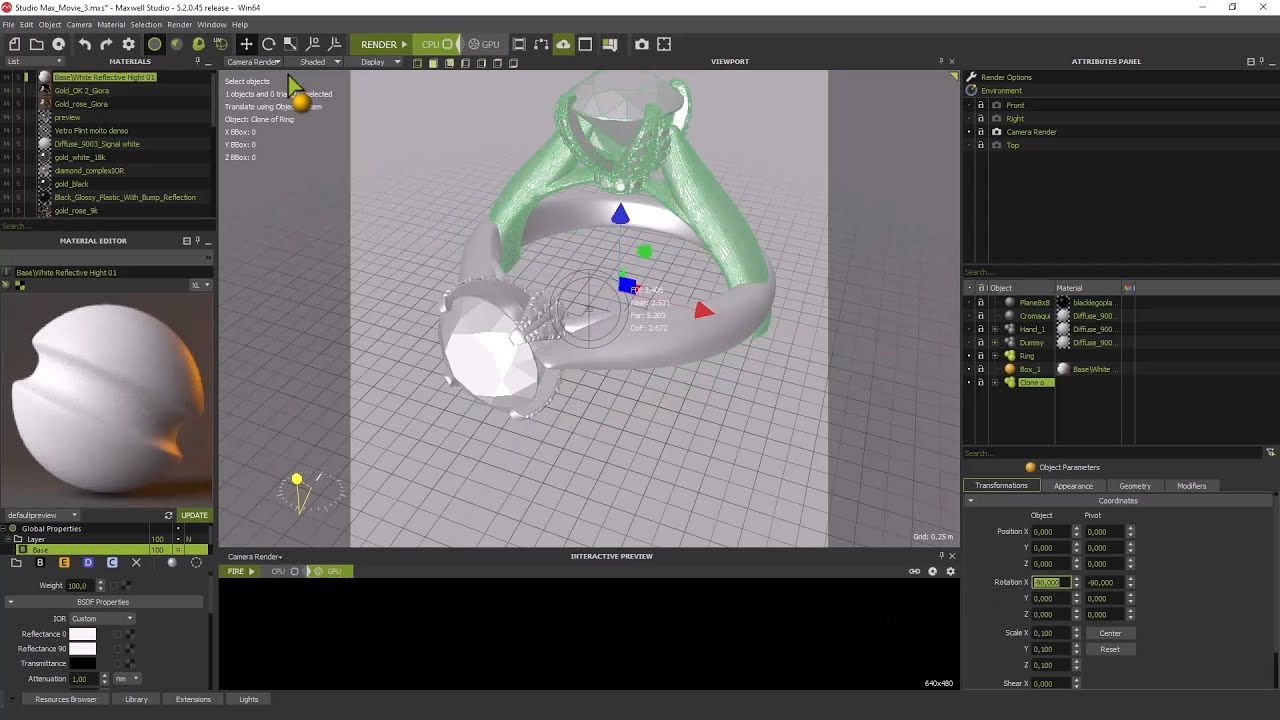Switch to the Appearance tab
The height and width of the screenshot is (720, 1280).
pyautogui.click(x=1073, y=486)
